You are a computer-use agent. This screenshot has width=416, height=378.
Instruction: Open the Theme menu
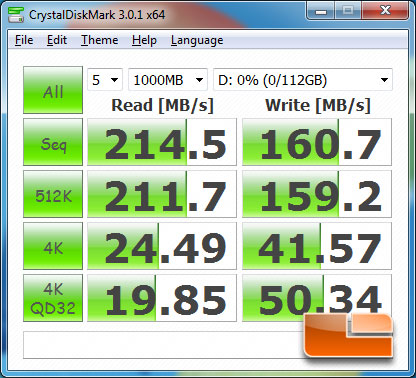[99, 40]
